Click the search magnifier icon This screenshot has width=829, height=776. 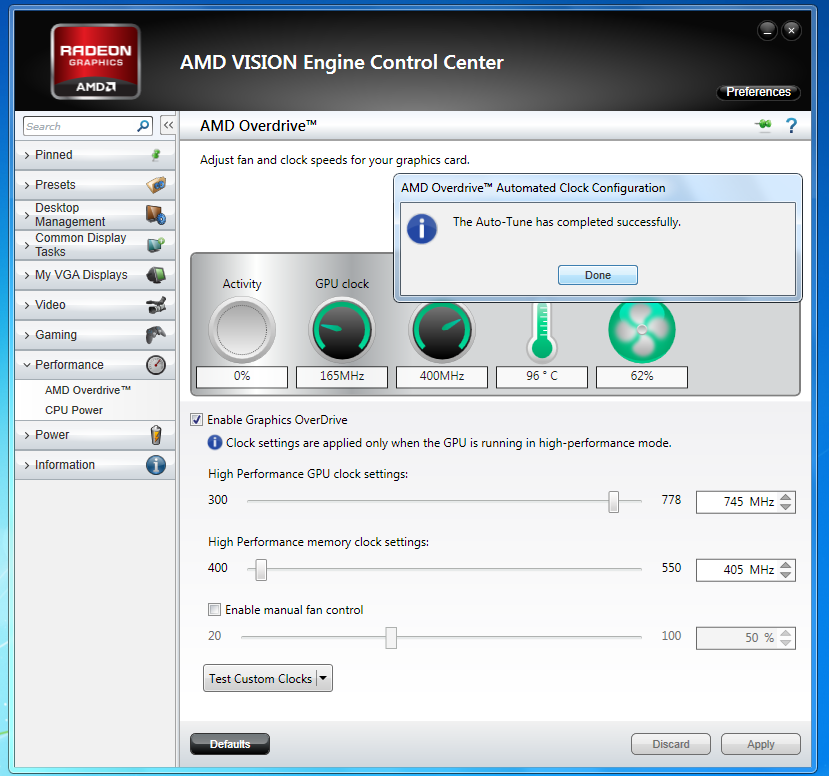point(143,126)
